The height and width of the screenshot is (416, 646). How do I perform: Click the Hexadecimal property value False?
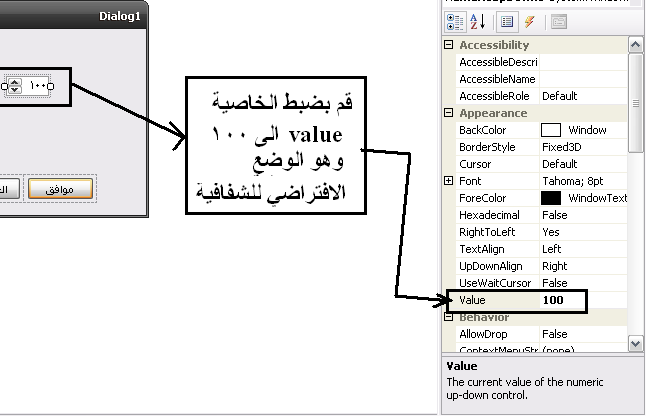555,215
